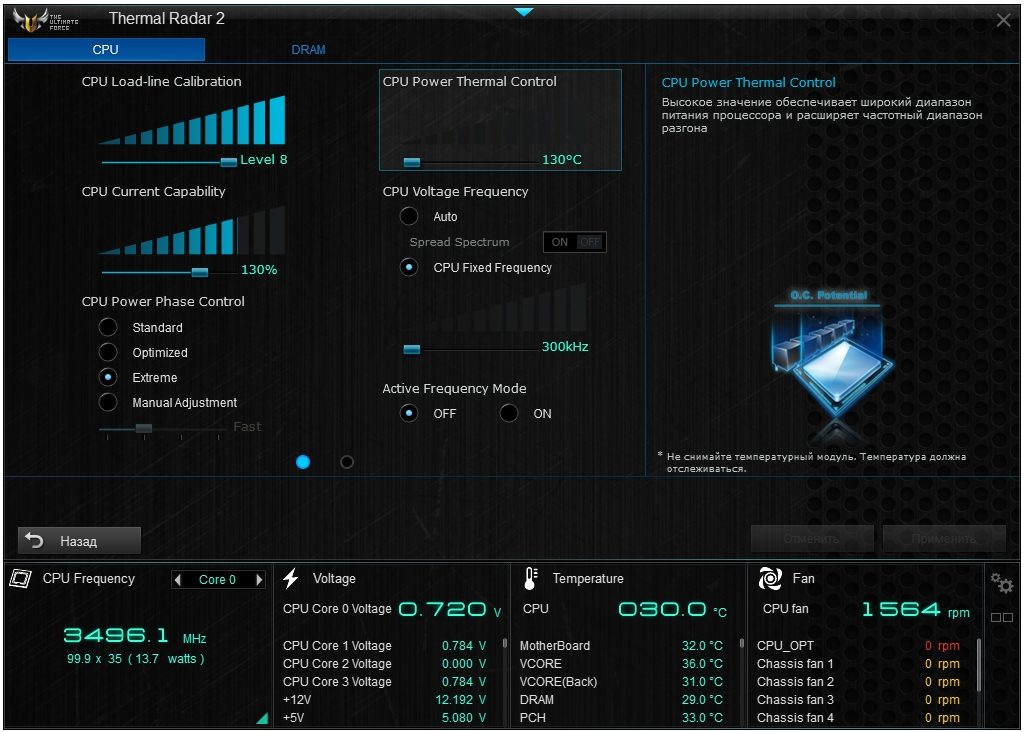1025x732 pixels.
Task: Turn Active Frequency Mode OFF
Action: [x=409, y=413]
